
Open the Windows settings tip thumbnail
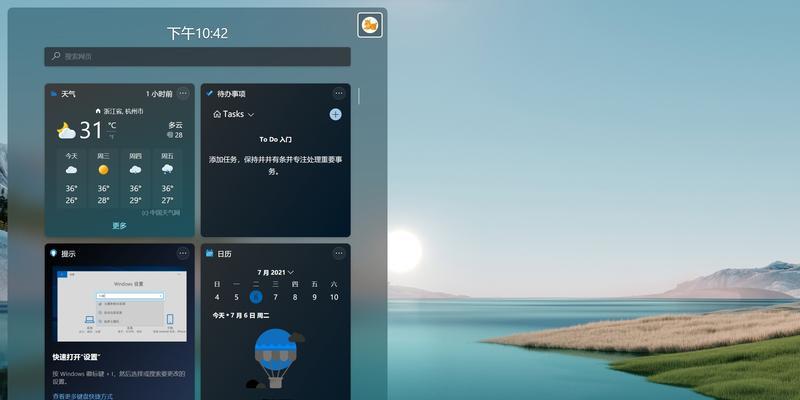[122, 306]
